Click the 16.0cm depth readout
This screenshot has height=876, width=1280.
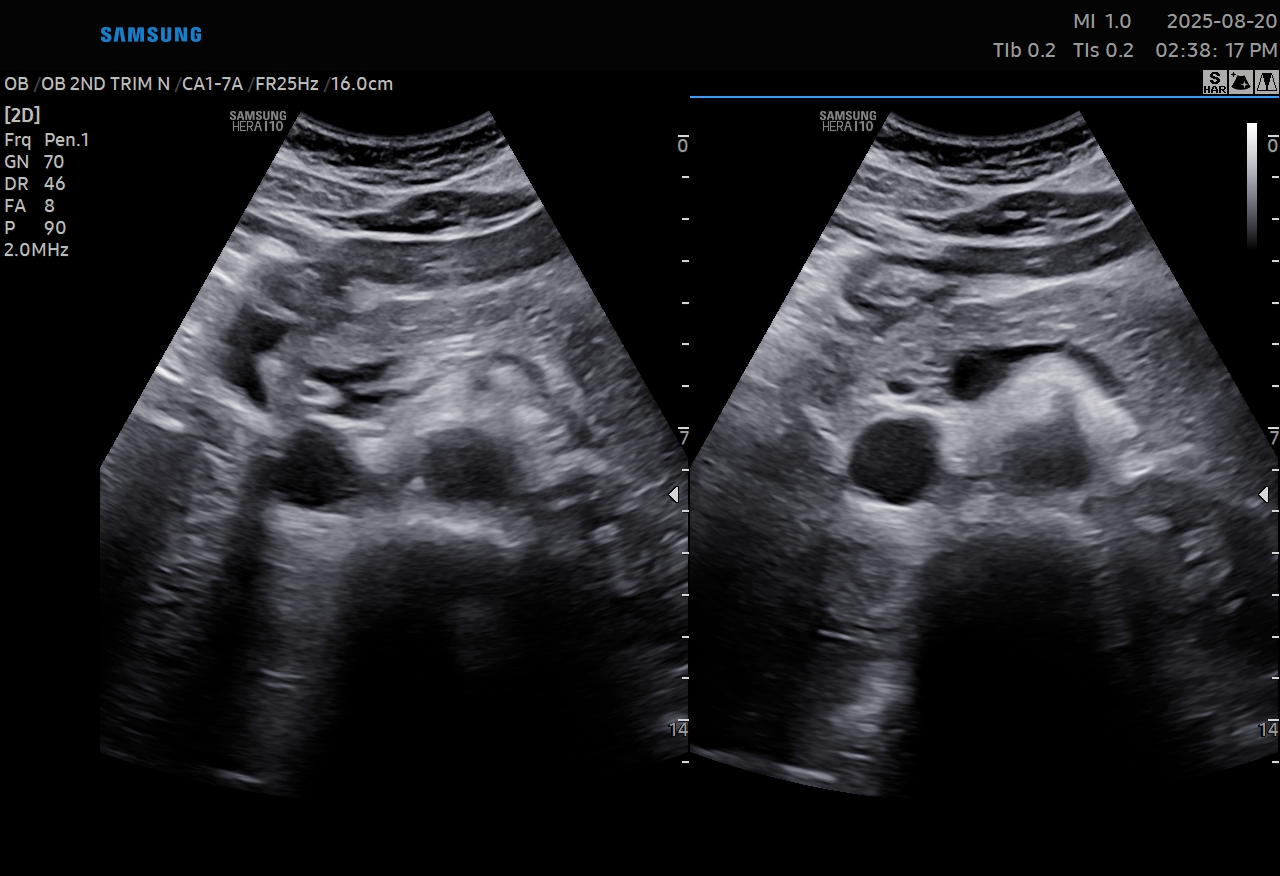click(x=362, y=84)
